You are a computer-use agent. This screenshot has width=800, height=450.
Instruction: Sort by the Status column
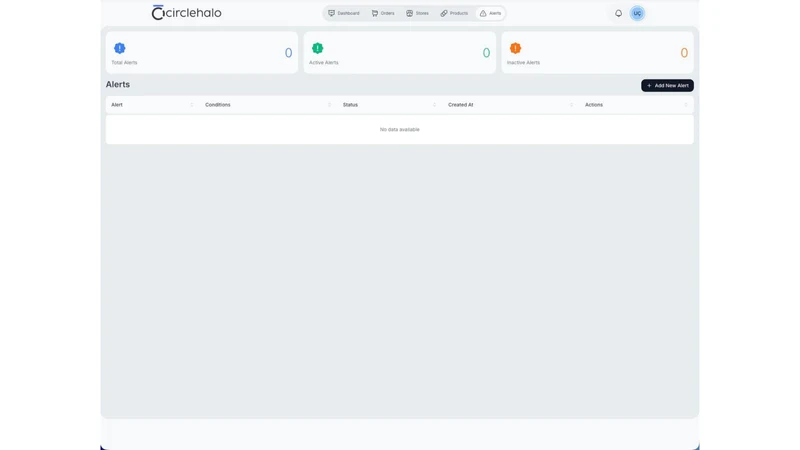click(x=434, y=105)
